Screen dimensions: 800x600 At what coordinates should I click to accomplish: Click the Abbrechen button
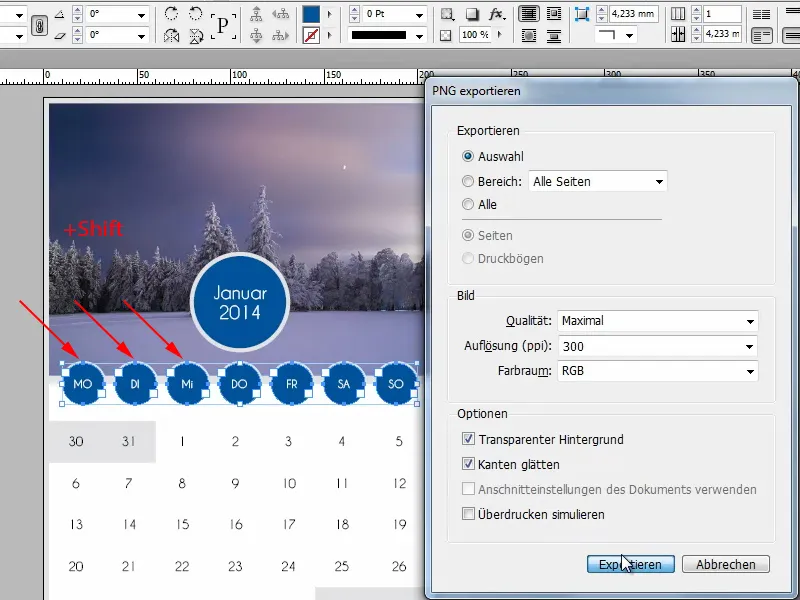pos(726,564)
